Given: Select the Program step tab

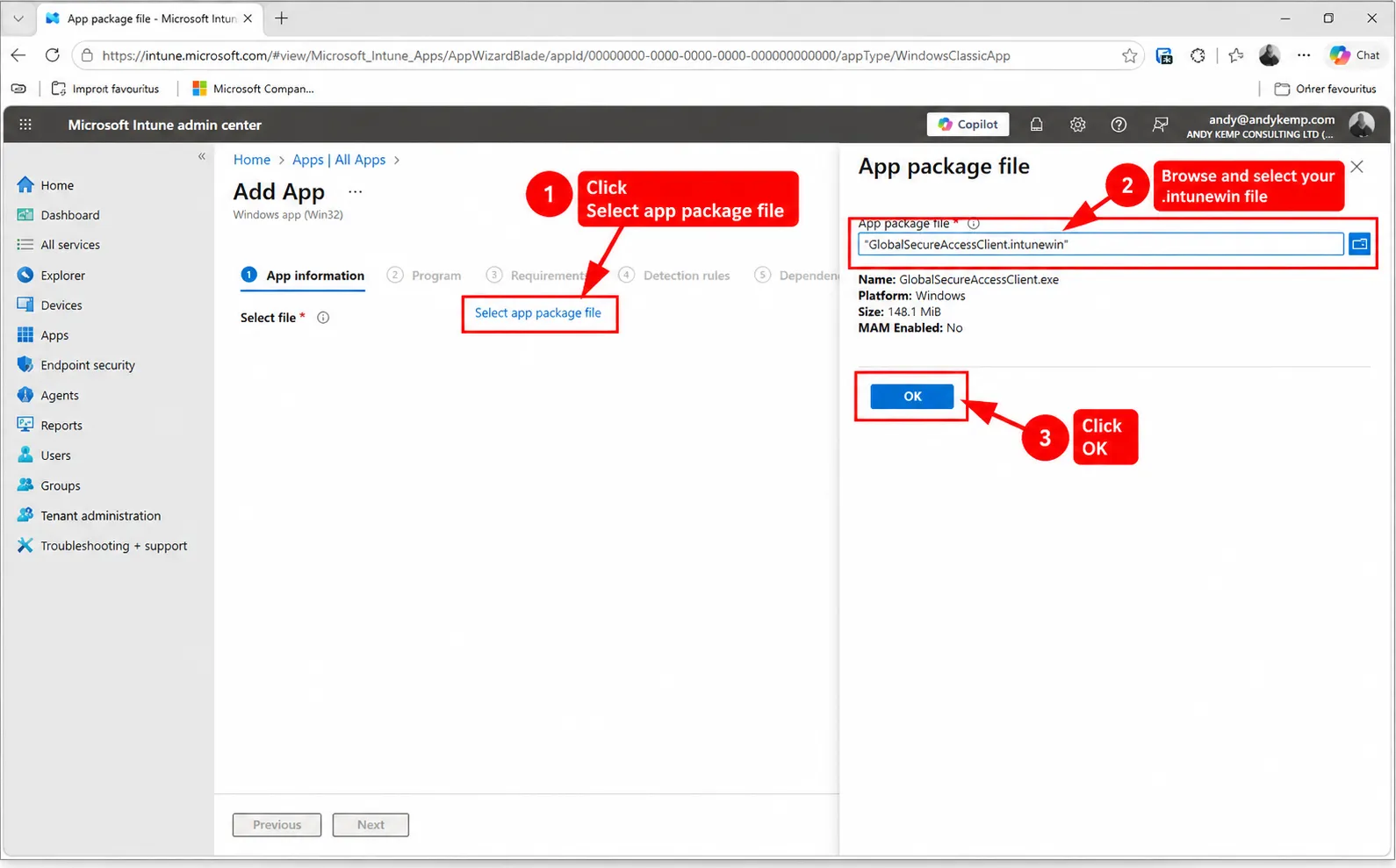Looking at the screenshot, I should [424, 276].
